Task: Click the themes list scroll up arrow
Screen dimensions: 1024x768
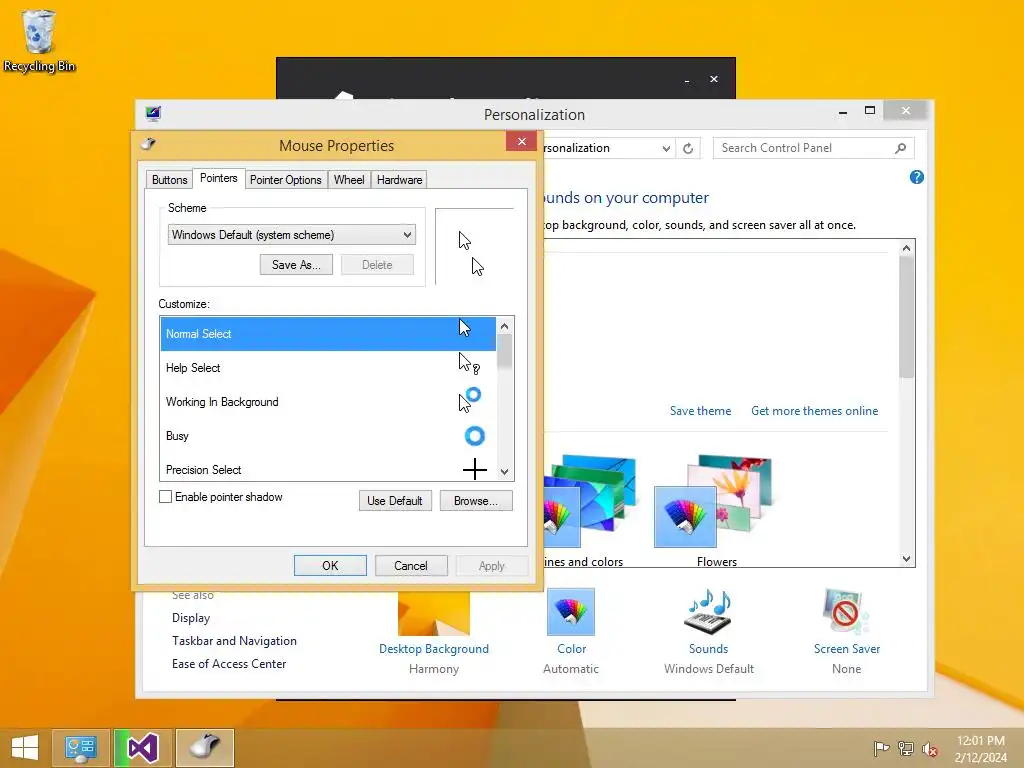Action: point(906,248)
